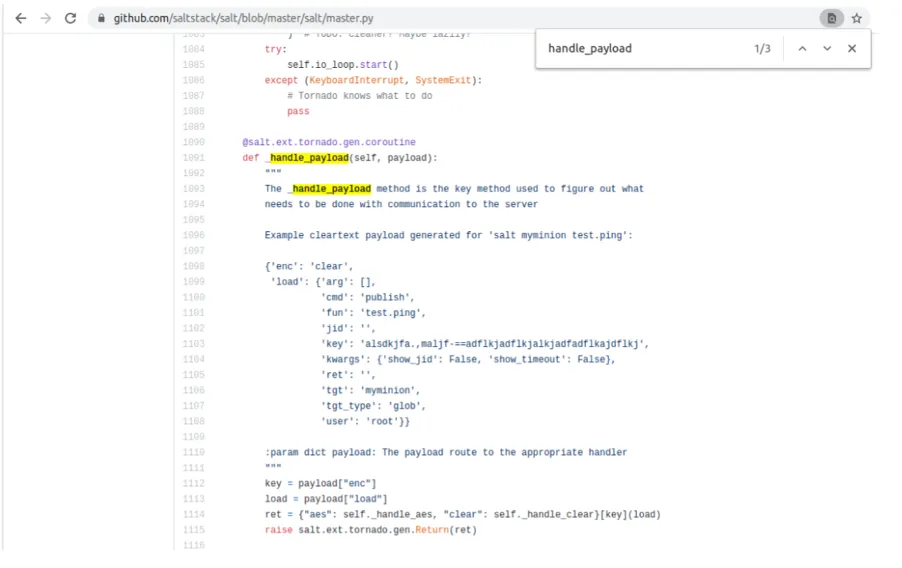Click highlighted handle_payload in docstring

[331, 189]
